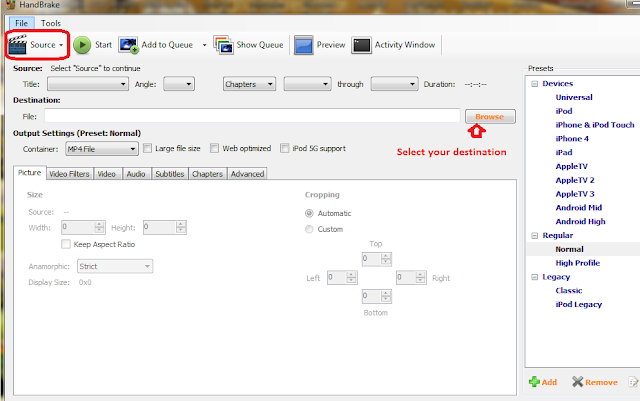Select the Android High preset
Viewport: 640px width, 401px height.
(580, 222)
